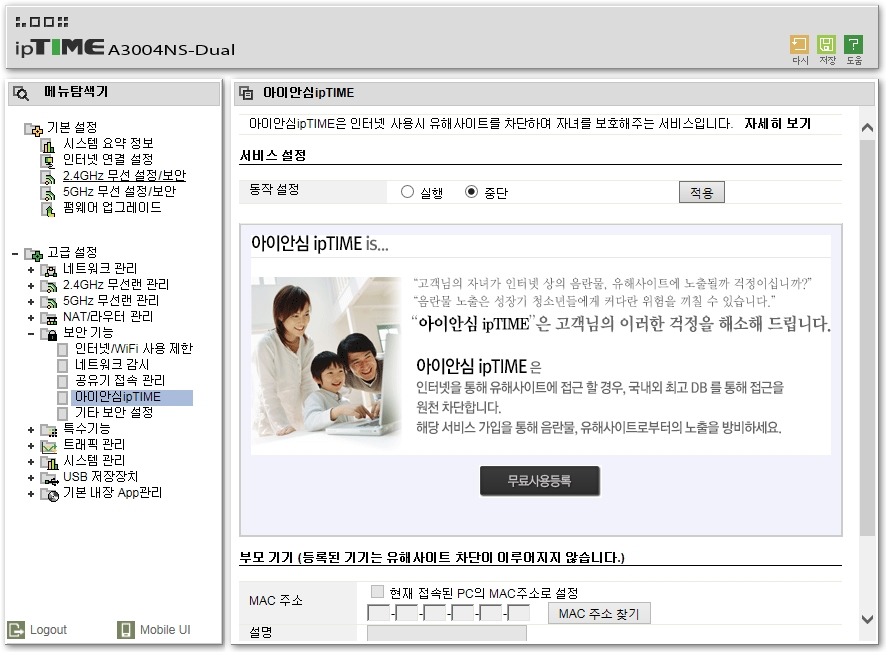Viewport: 890px width, 656px height.
Task: Click the 시스템 관리 icon
Action: [49, 462]
